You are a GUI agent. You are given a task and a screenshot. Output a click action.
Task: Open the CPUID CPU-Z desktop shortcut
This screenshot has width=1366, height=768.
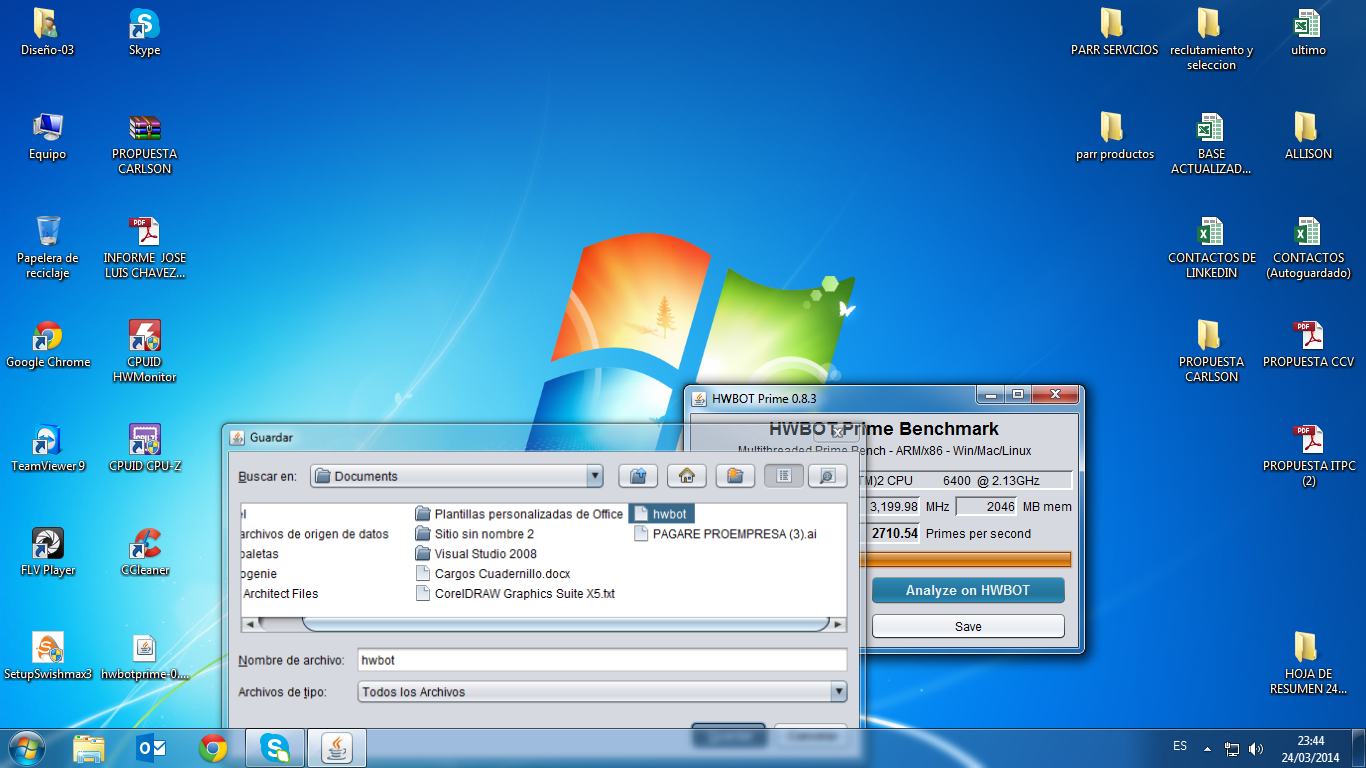[144, 448]
